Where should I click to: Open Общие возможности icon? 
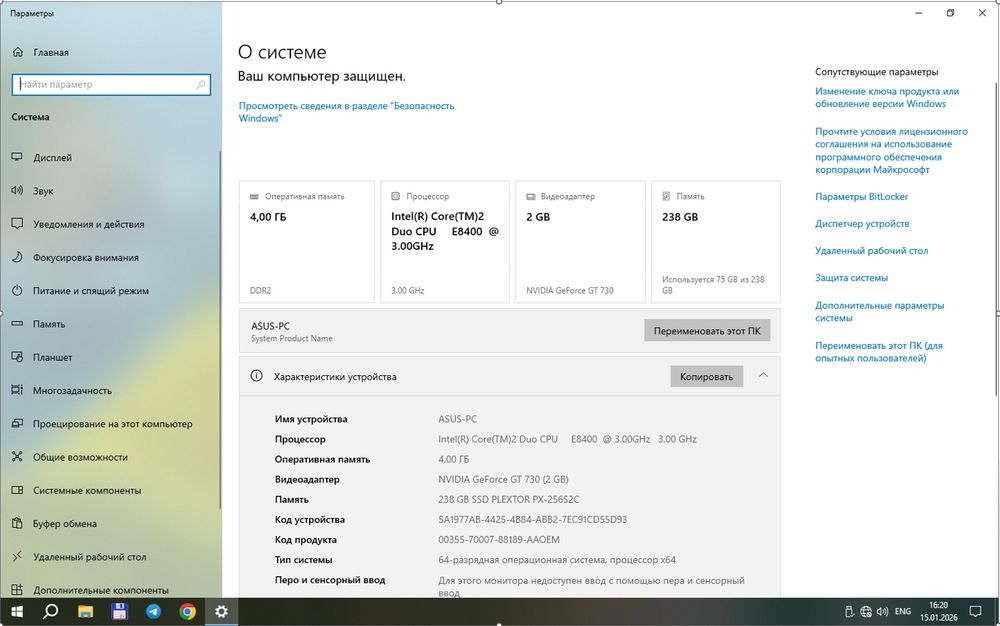coord(18,456)
